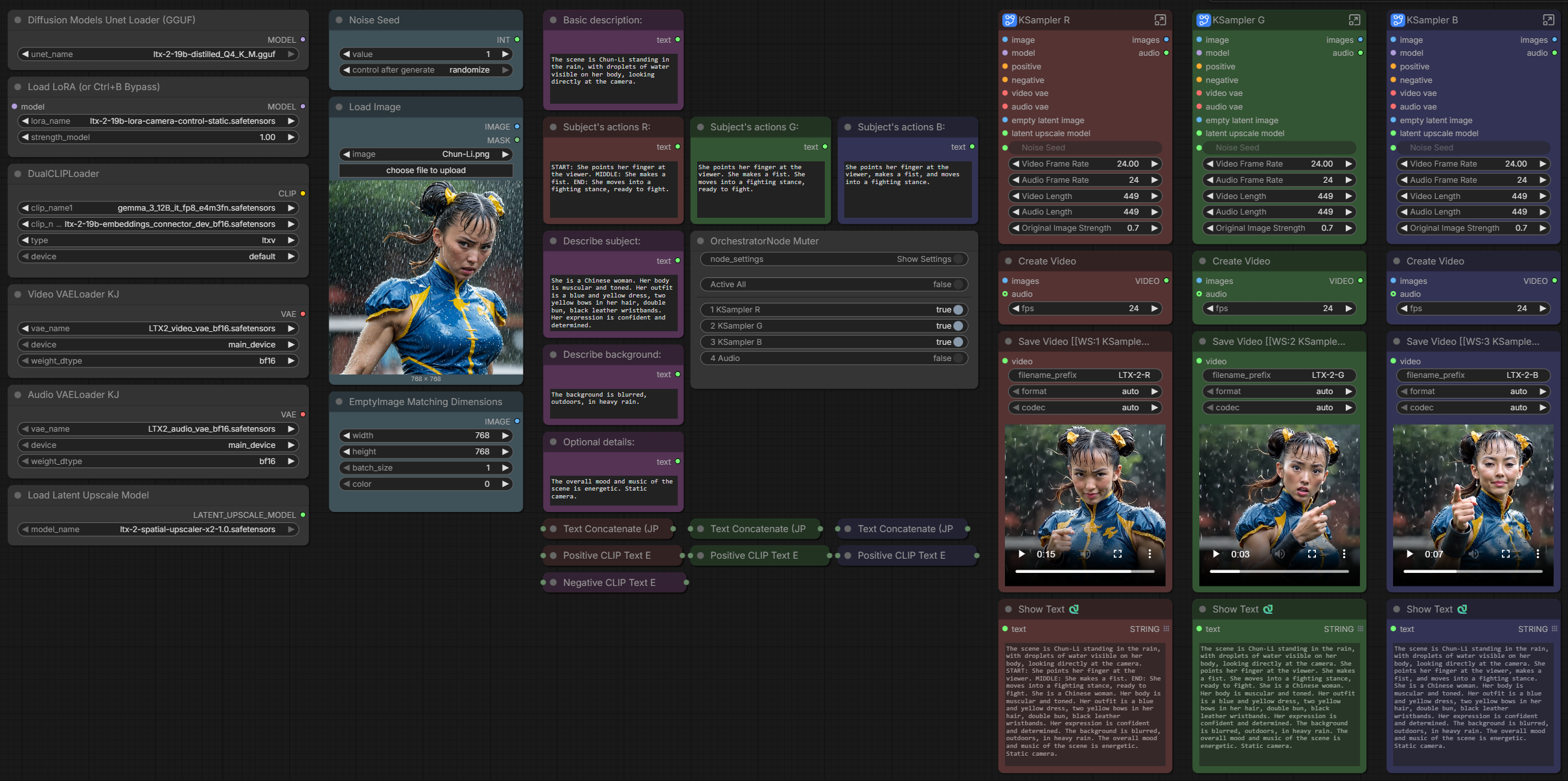
Task: Enable the Active All toggle
Action: [x=834, y=285]
